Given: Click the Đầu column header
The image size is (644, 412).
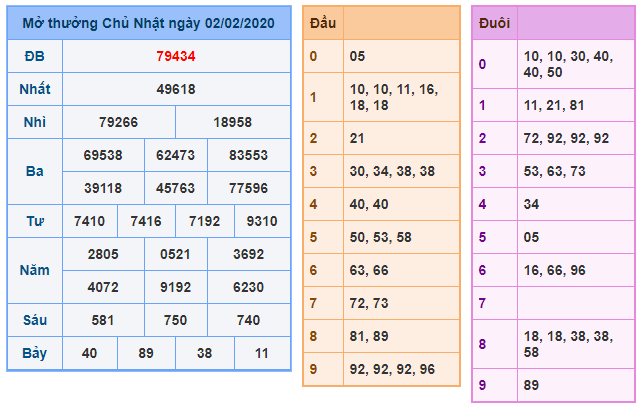Looking at the screenshot, I should (x=323, y=23).
